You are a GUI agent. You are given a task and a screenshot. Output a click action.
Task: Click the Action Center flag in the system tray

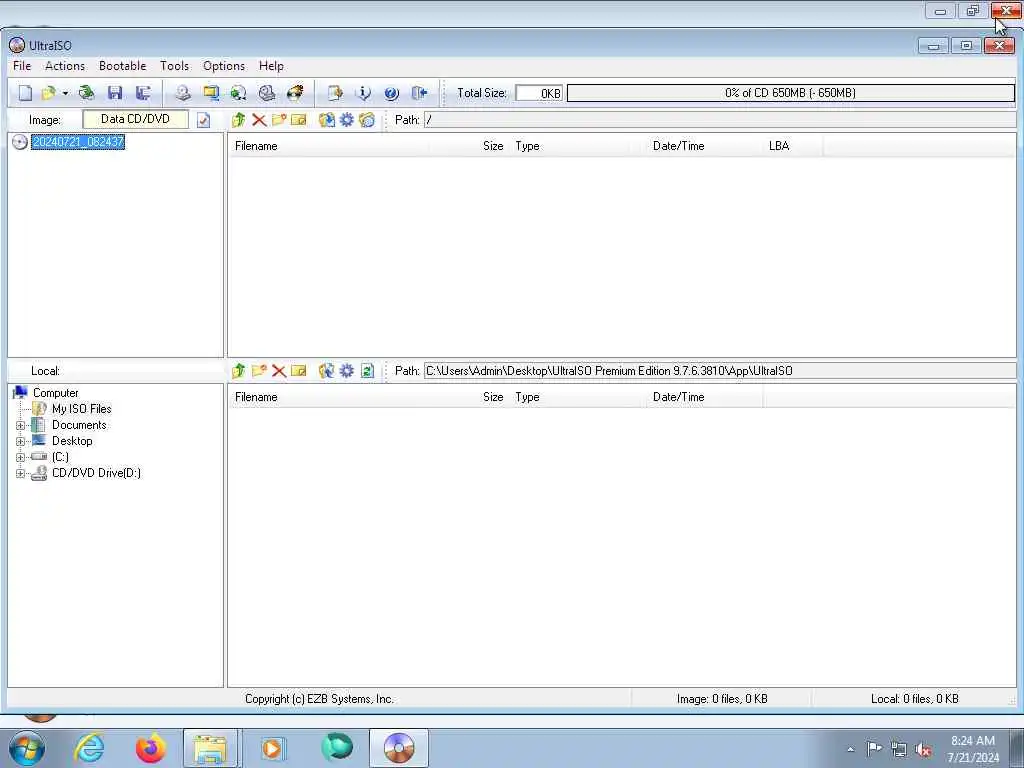coord(874,749)
